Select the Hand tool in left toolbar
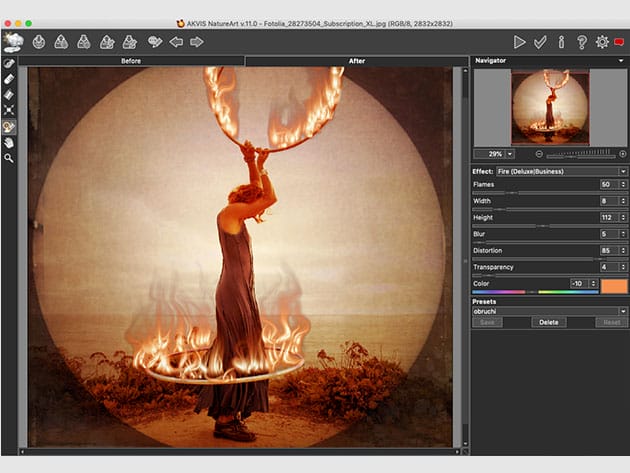This screenshot has height=473, width=630. pyautogui.click(x=9, y=142)
